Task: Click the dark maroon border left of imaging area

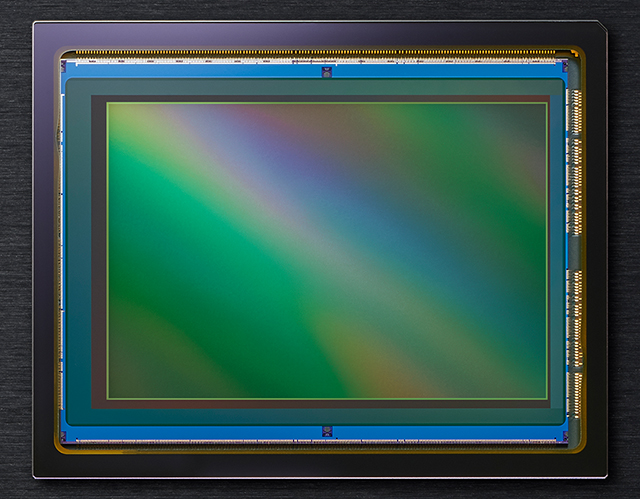Action: pos(99,250)
